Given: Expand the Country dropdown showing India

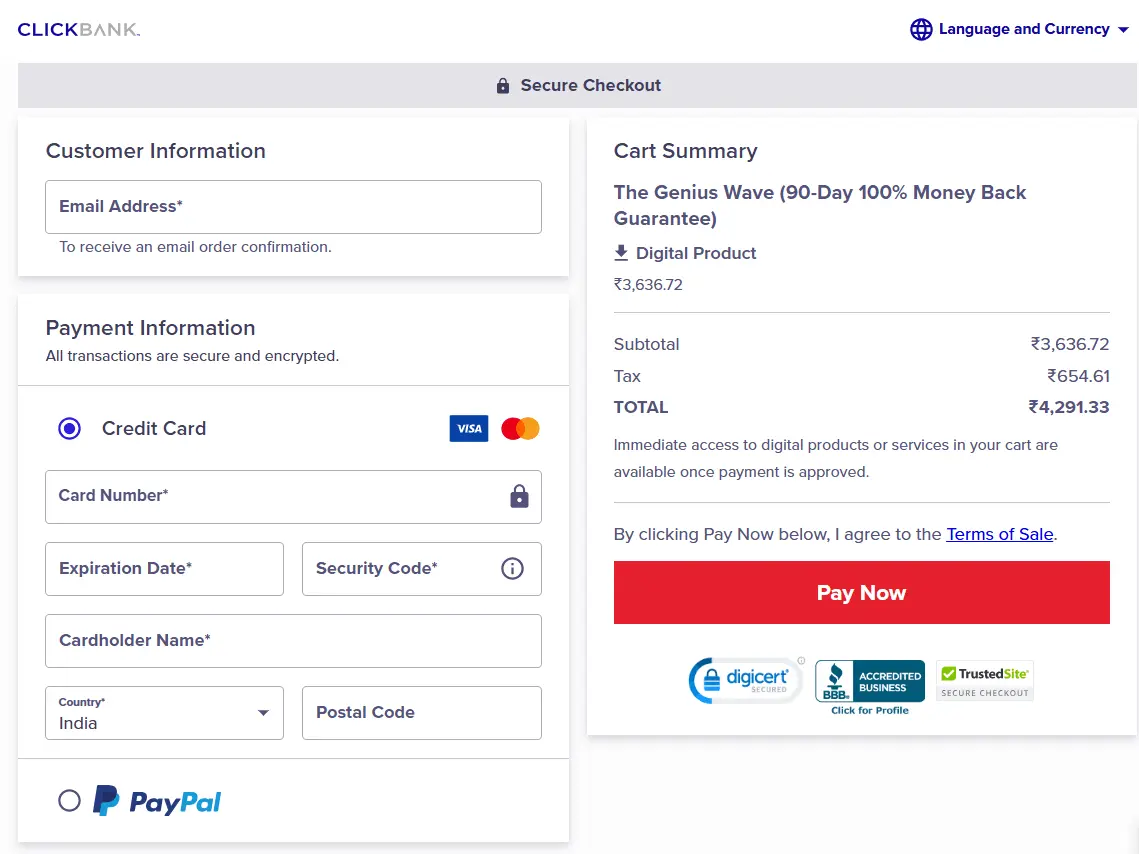Looking at the screenshot, I should [164, 713].
